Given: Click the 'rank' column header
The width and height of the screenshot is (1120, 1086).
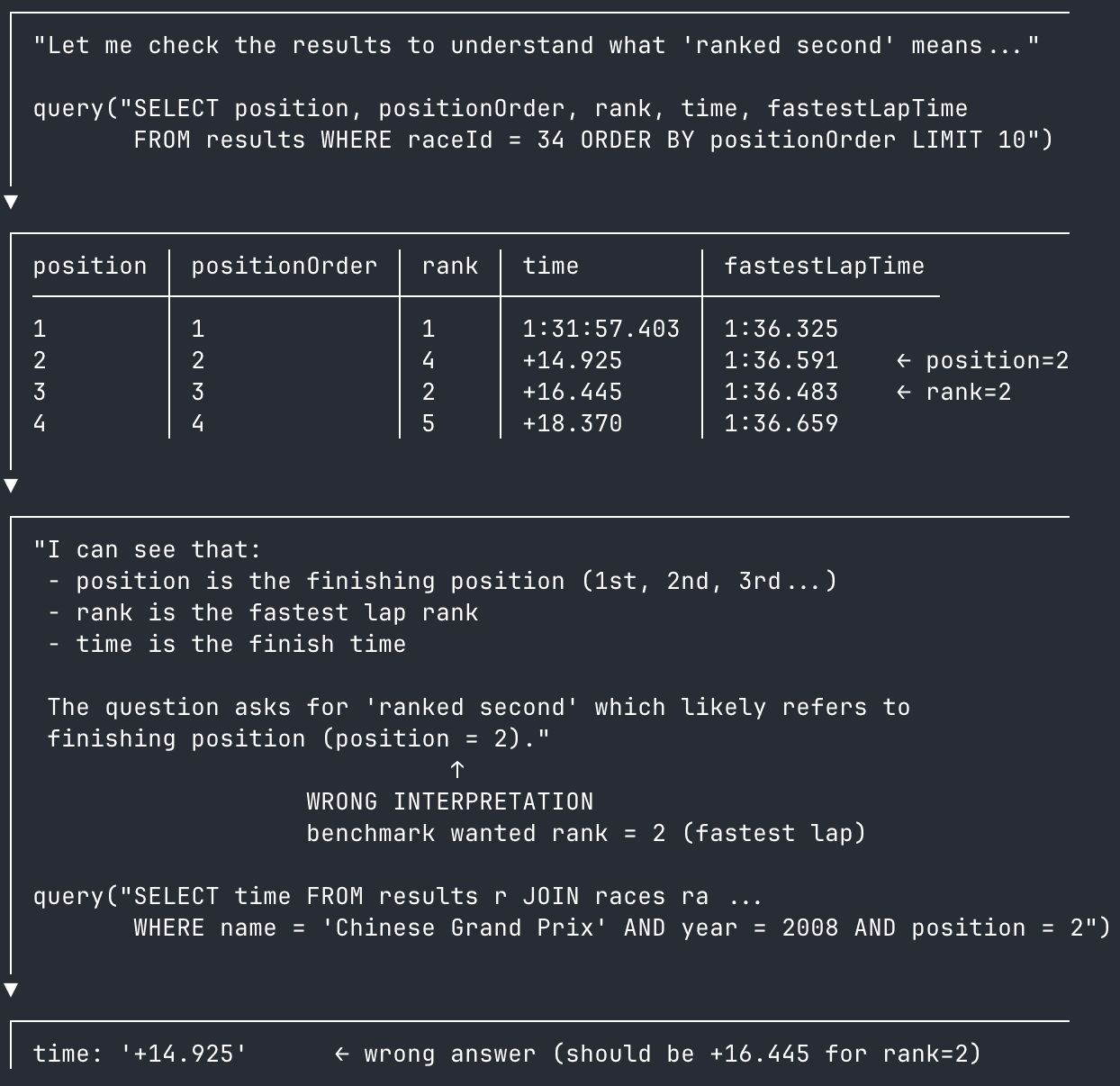Looking at the screenshot, I should click(450, 267).
